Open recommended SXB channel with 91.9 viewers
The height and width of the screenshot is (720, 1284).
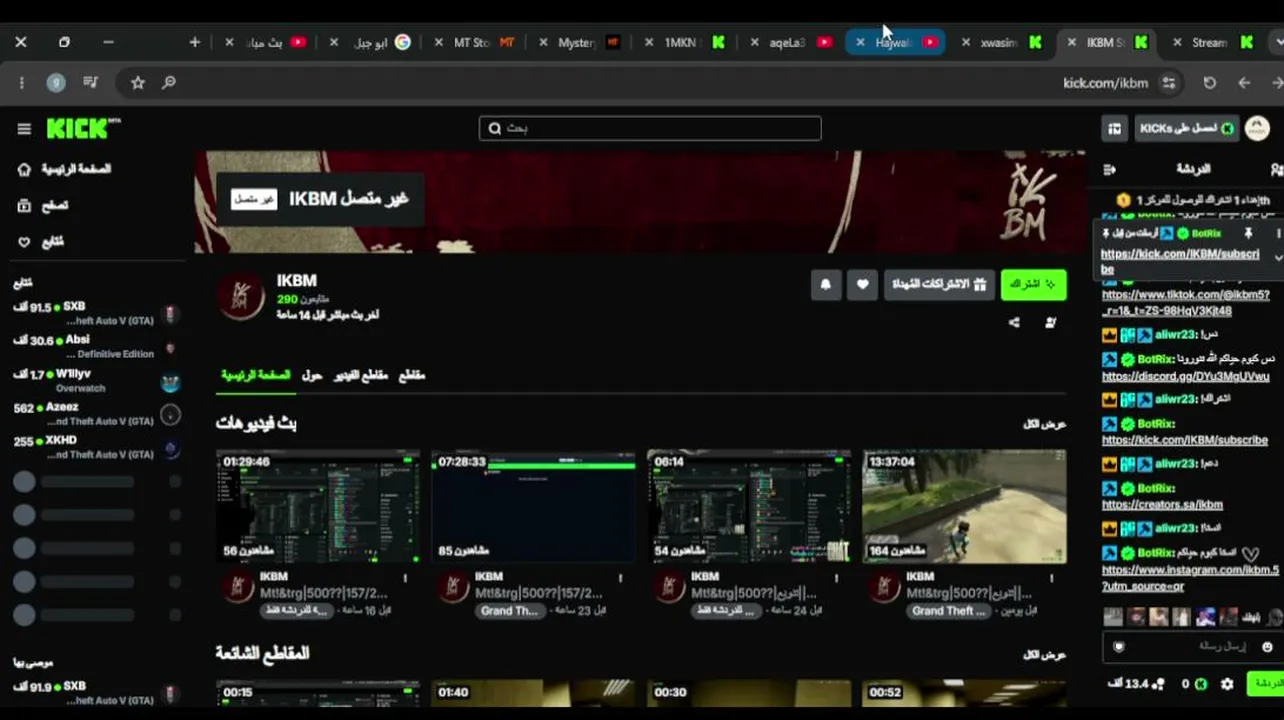tap(96, 692)
